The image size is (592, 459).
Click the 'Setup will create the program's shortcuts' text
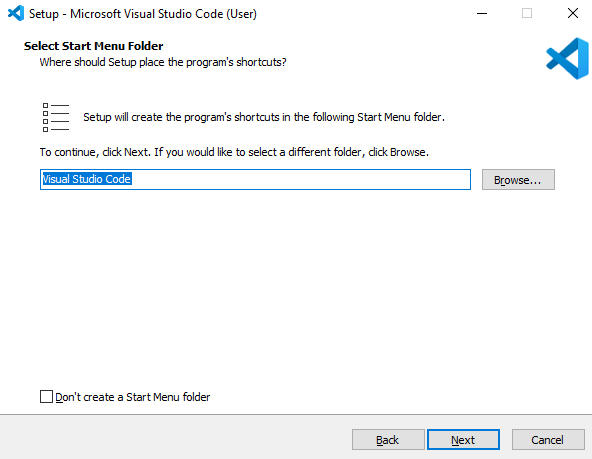point(264,117)
